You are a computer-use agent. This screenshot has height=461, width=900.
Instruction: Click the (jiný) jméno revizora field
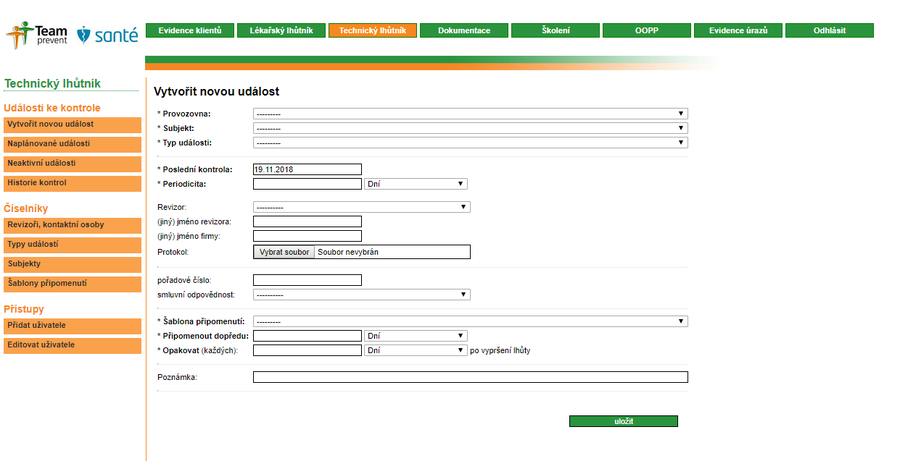point(307,221)
